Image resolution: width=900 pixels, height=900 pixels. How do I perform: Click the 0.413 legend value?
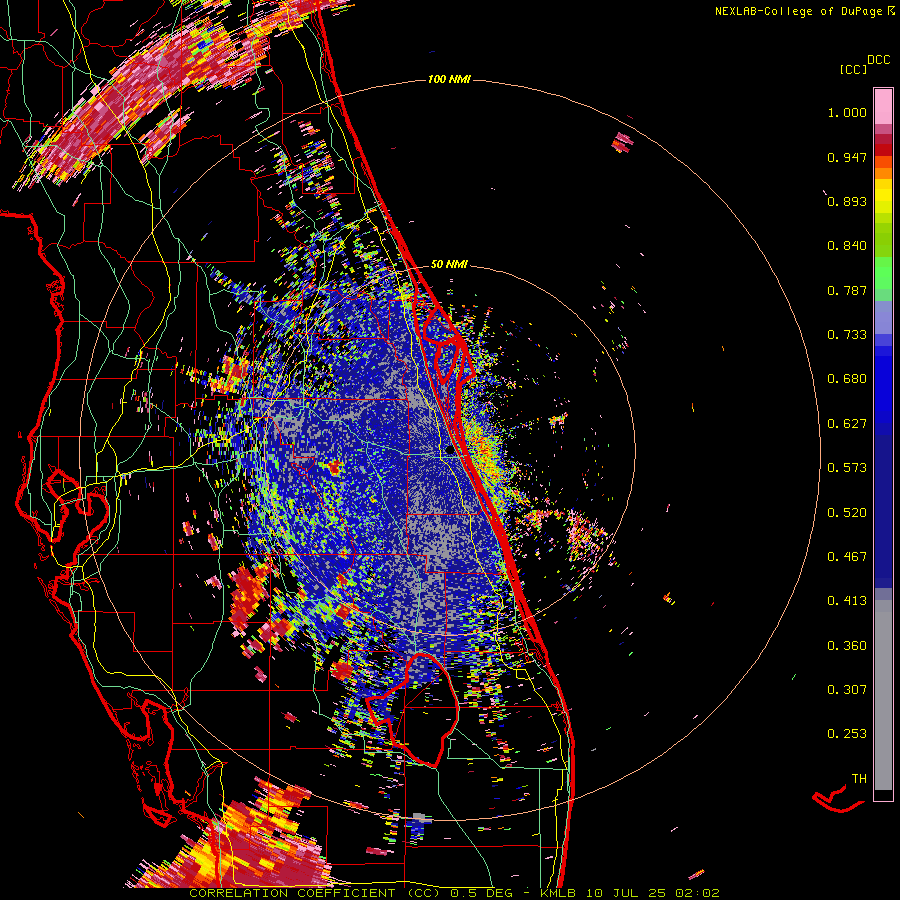coord(847,601)
